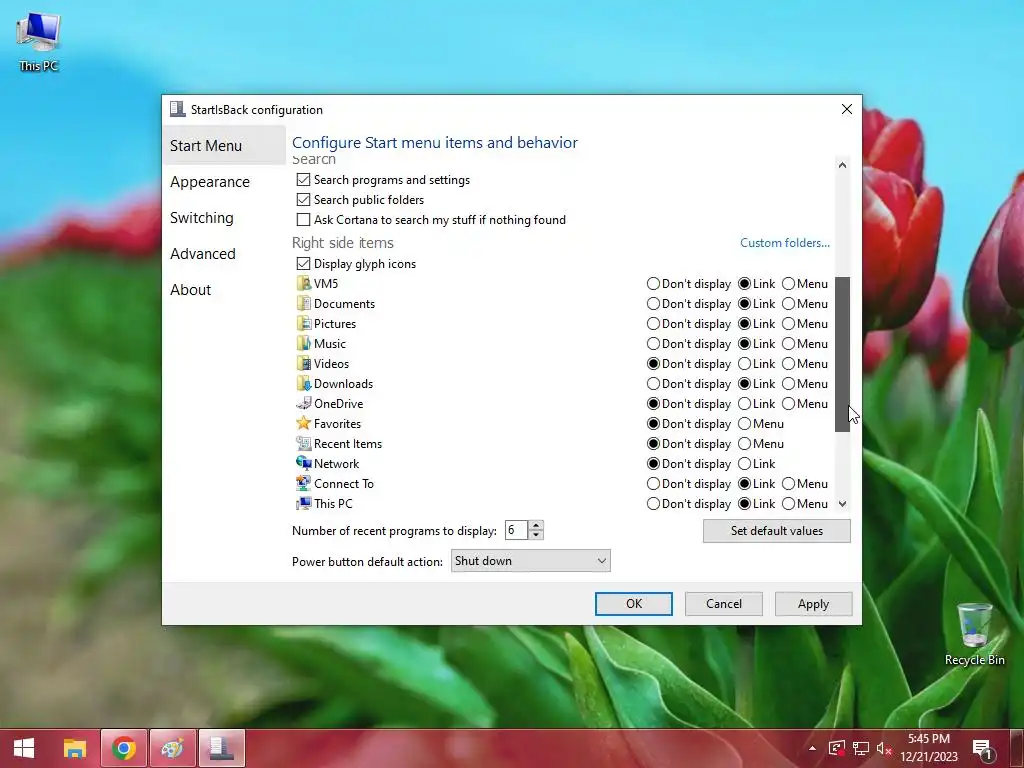Click the OK button
Viewport: 1024px width, 768px height.
point(633,603)
